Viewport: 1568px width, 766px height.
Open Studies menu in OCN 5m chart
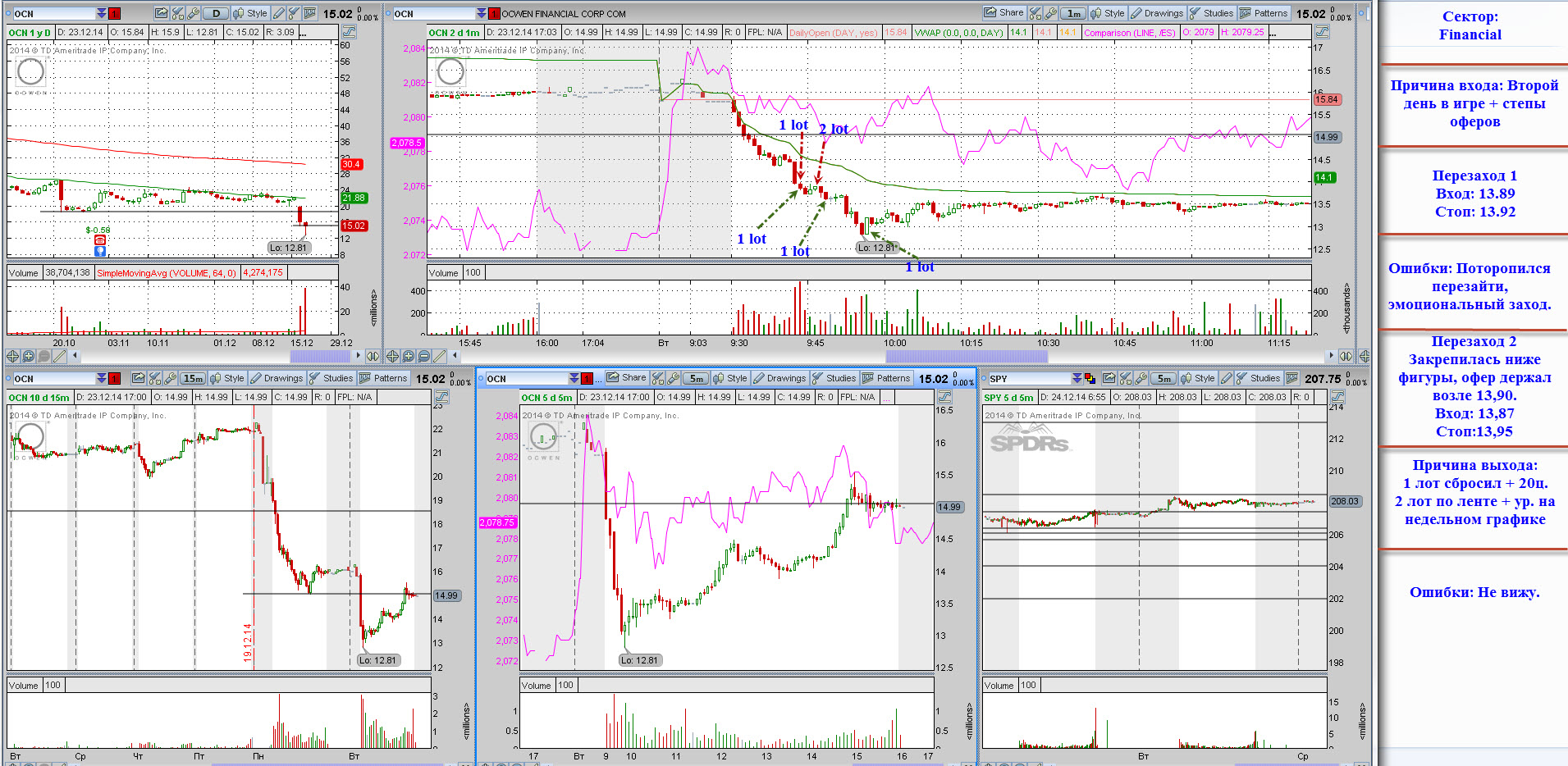834,378
